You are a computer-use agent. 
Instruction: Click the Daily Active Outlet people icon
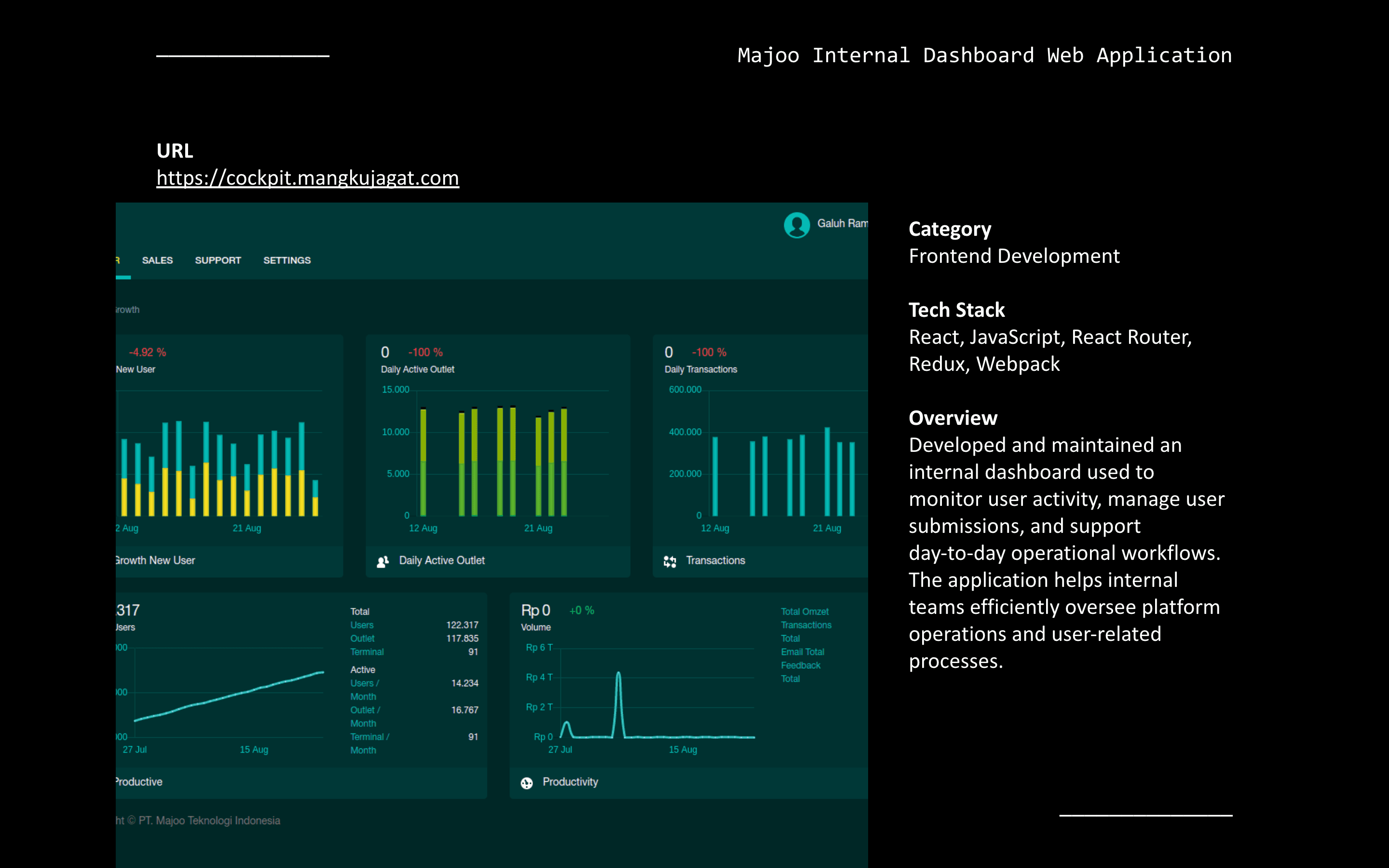pos(383,561)
